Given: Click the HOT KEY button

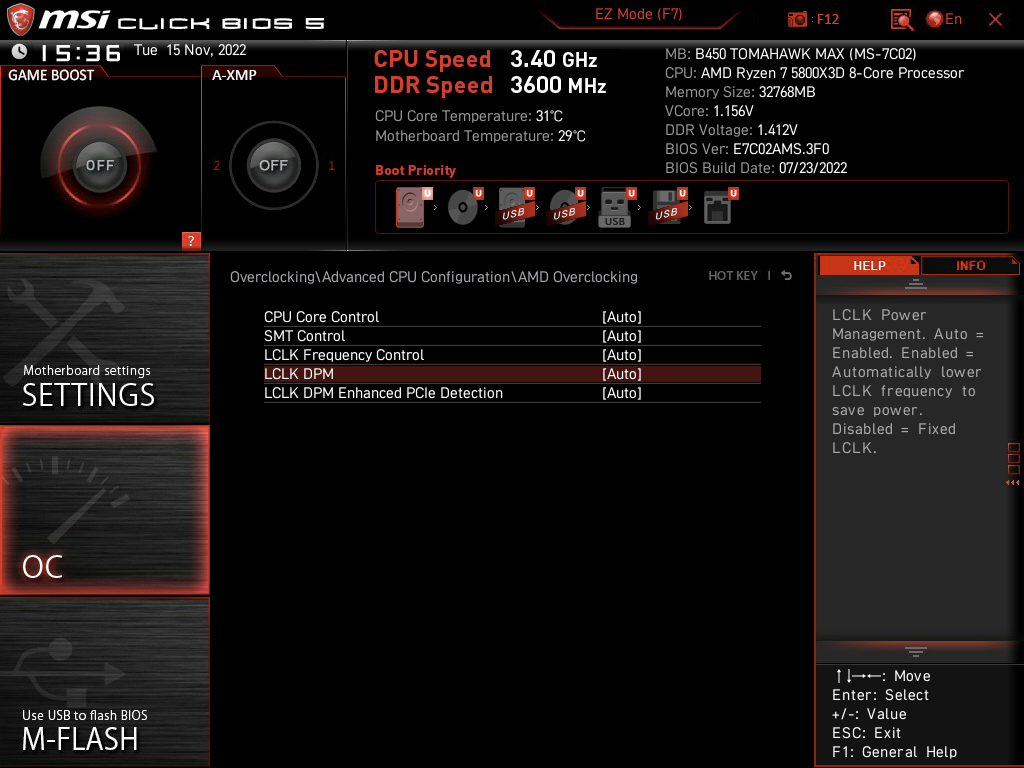Looking at the screenshot, I should (x=733, y=276).
